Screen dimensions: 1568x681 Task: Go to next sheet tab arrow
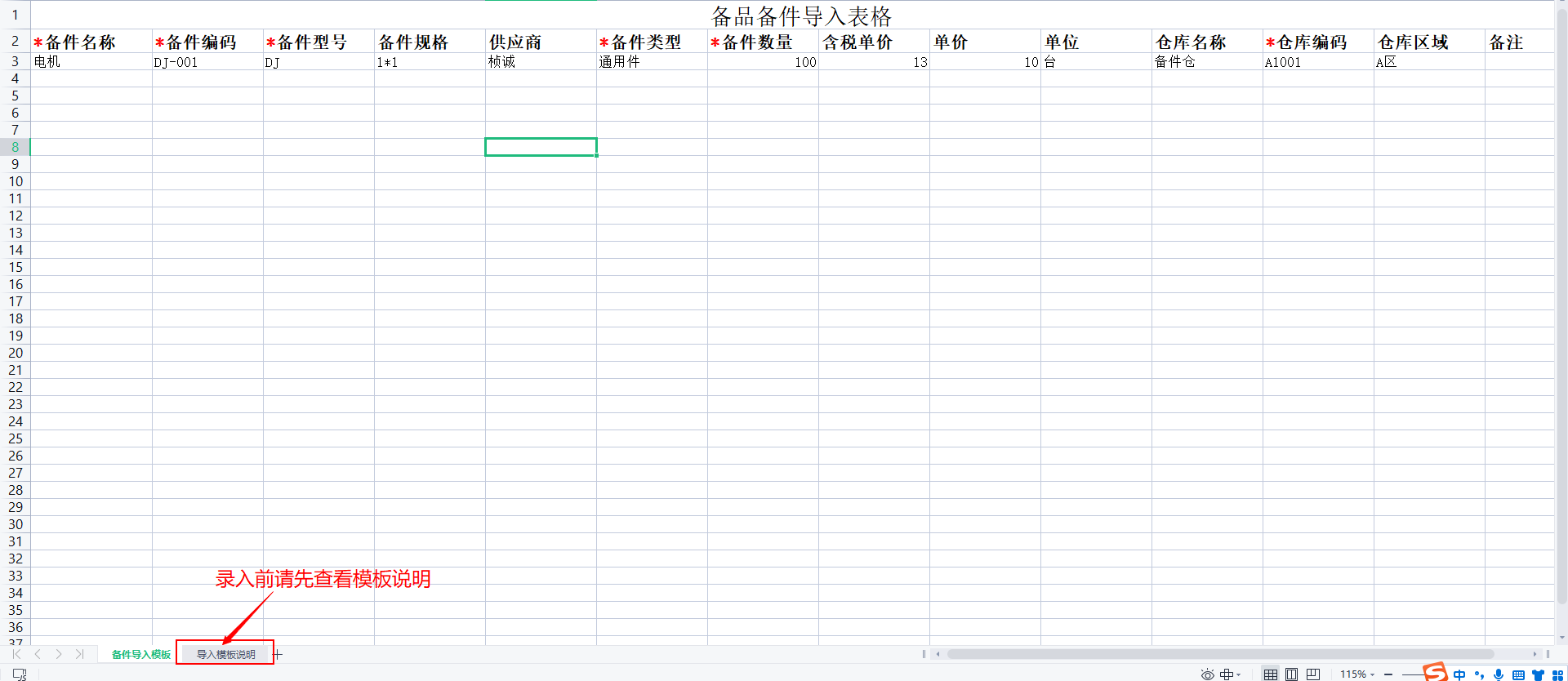point(59,654)
